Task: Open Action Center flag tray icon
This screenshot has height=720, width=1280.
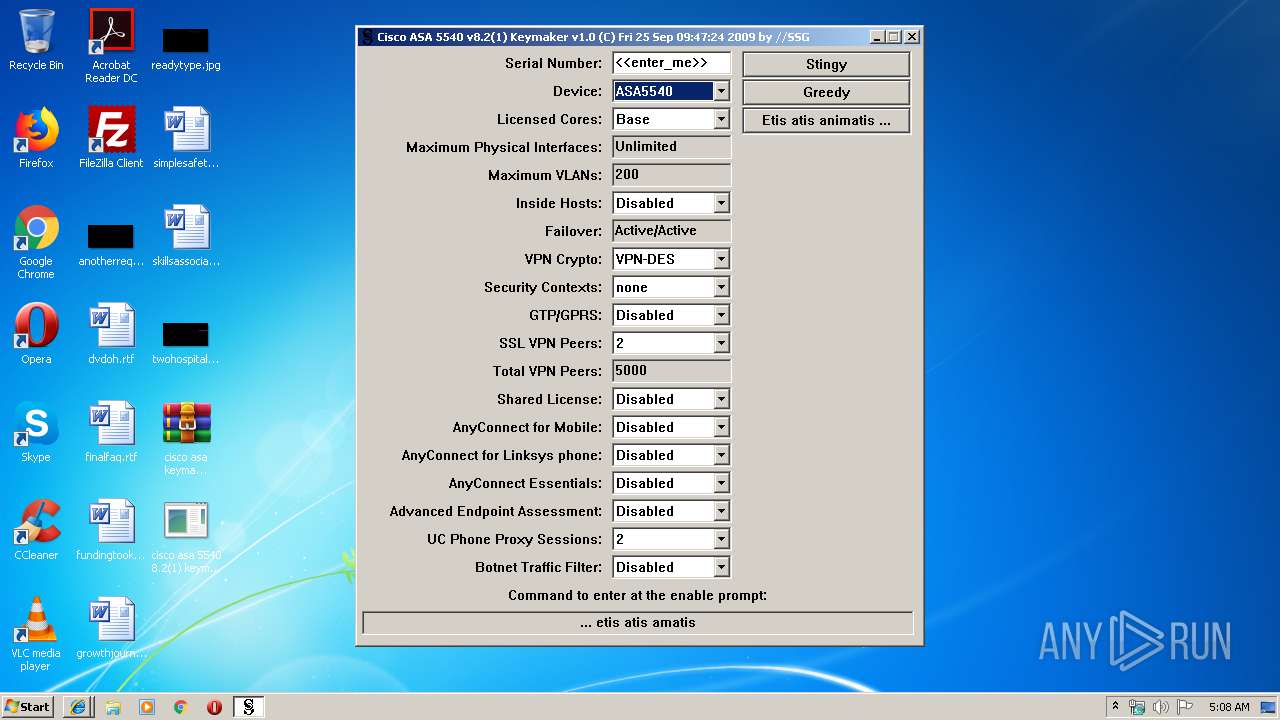Action: [x=1184, y=707]
